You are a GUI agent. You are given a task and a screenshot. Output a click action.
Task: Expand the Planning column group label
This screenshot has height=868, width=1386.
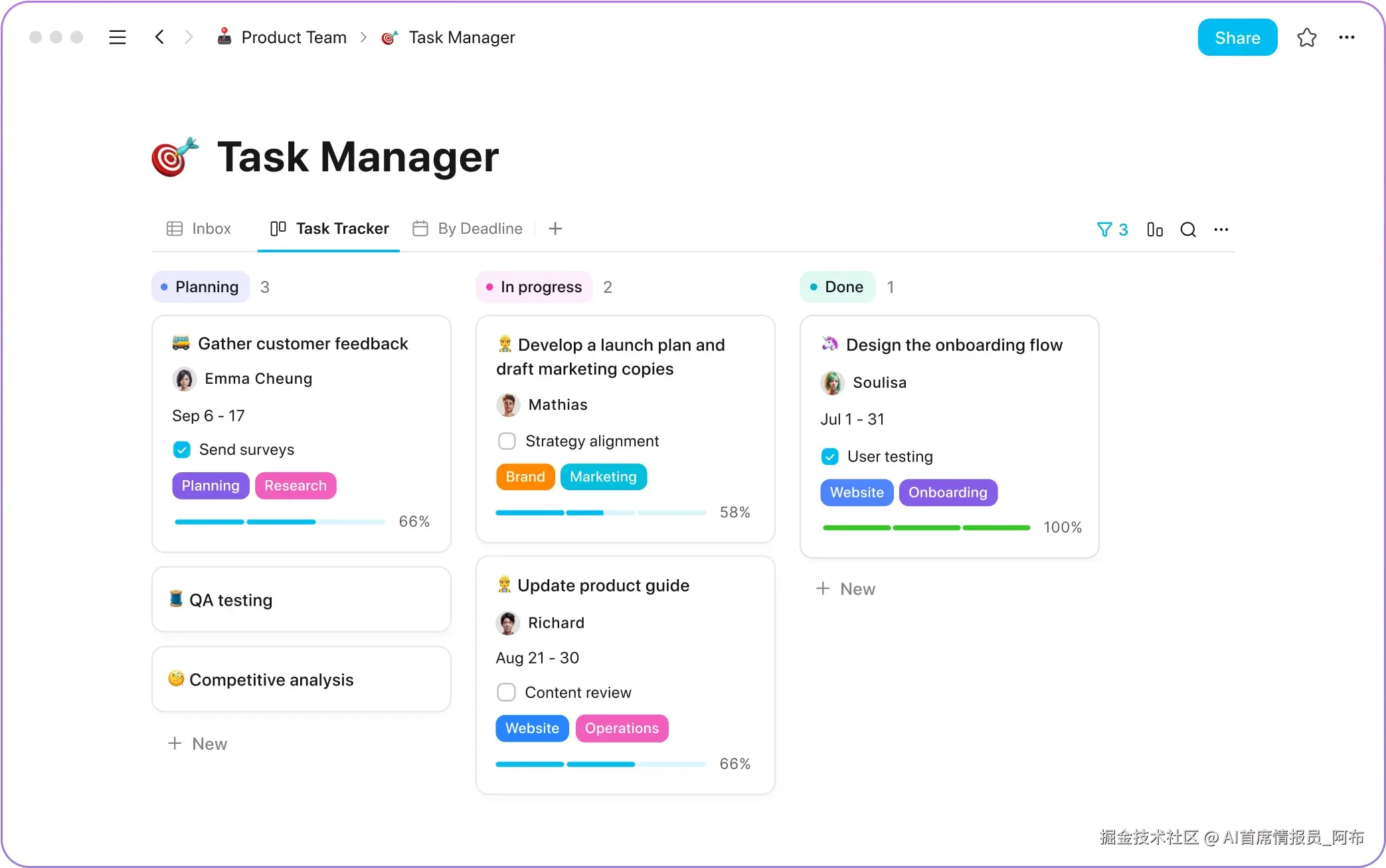[201, 287]
